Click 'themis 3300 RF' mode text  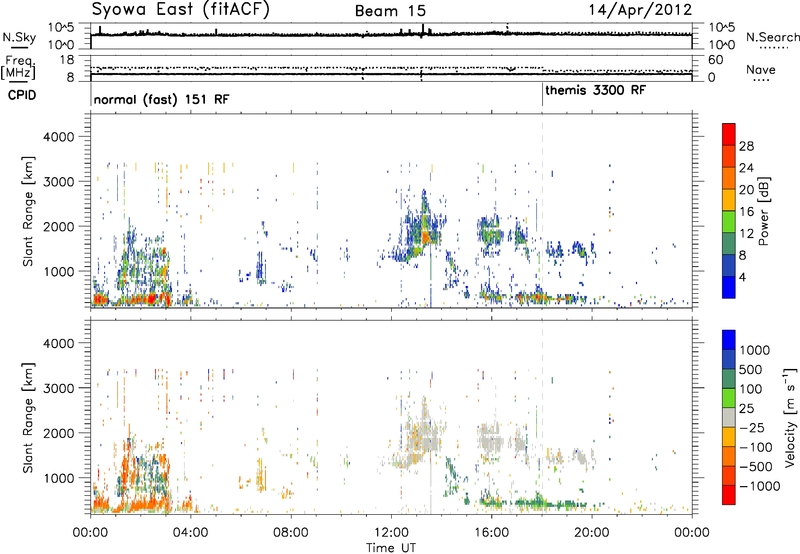tap(595, 90)
